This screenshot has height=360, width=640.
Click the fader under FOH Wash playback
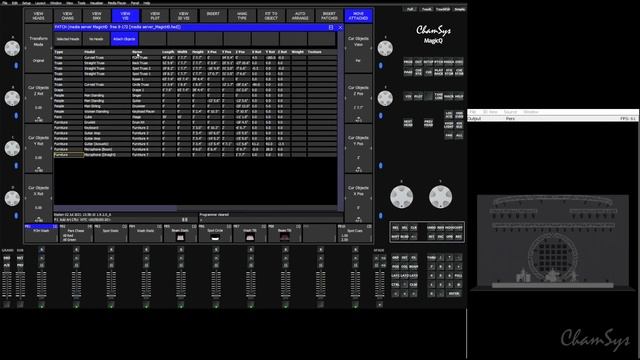[x=41, y=284]
